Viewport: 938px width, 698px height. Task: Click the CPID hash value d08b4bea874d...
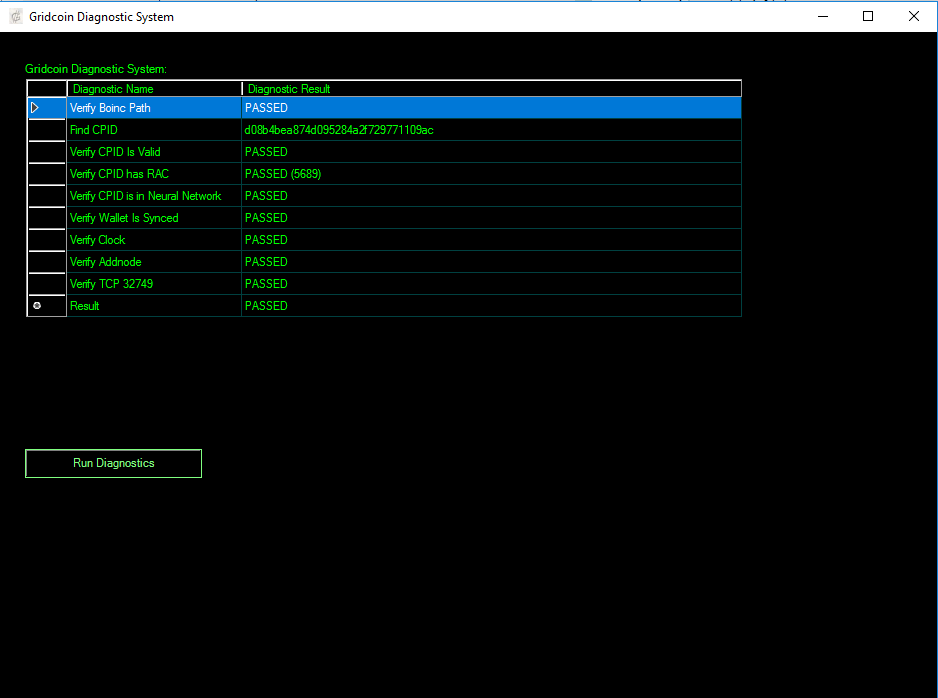tap(491, 130)
